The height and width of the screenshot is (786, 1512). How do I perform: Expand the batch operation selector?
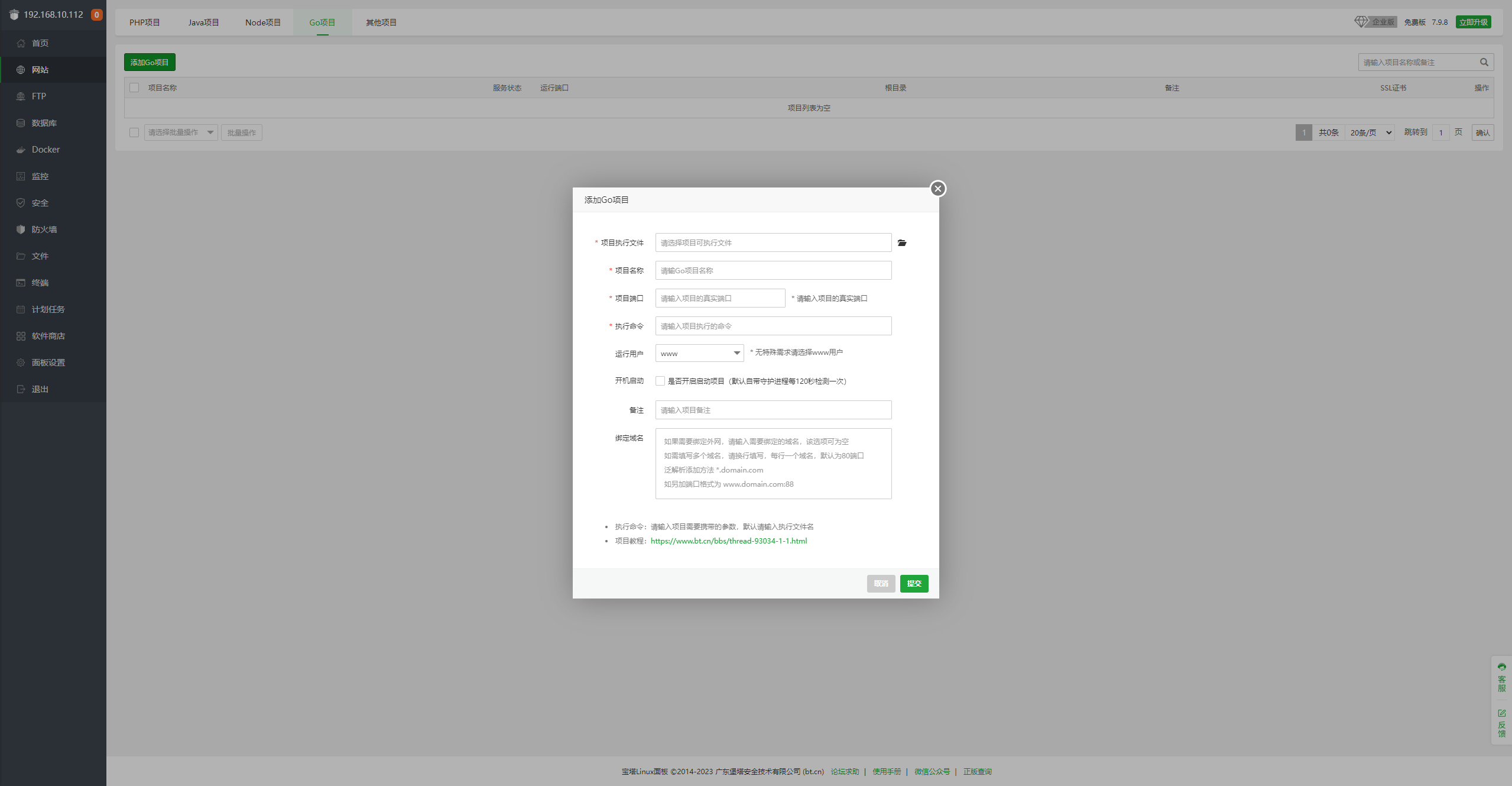pos(181,132)
